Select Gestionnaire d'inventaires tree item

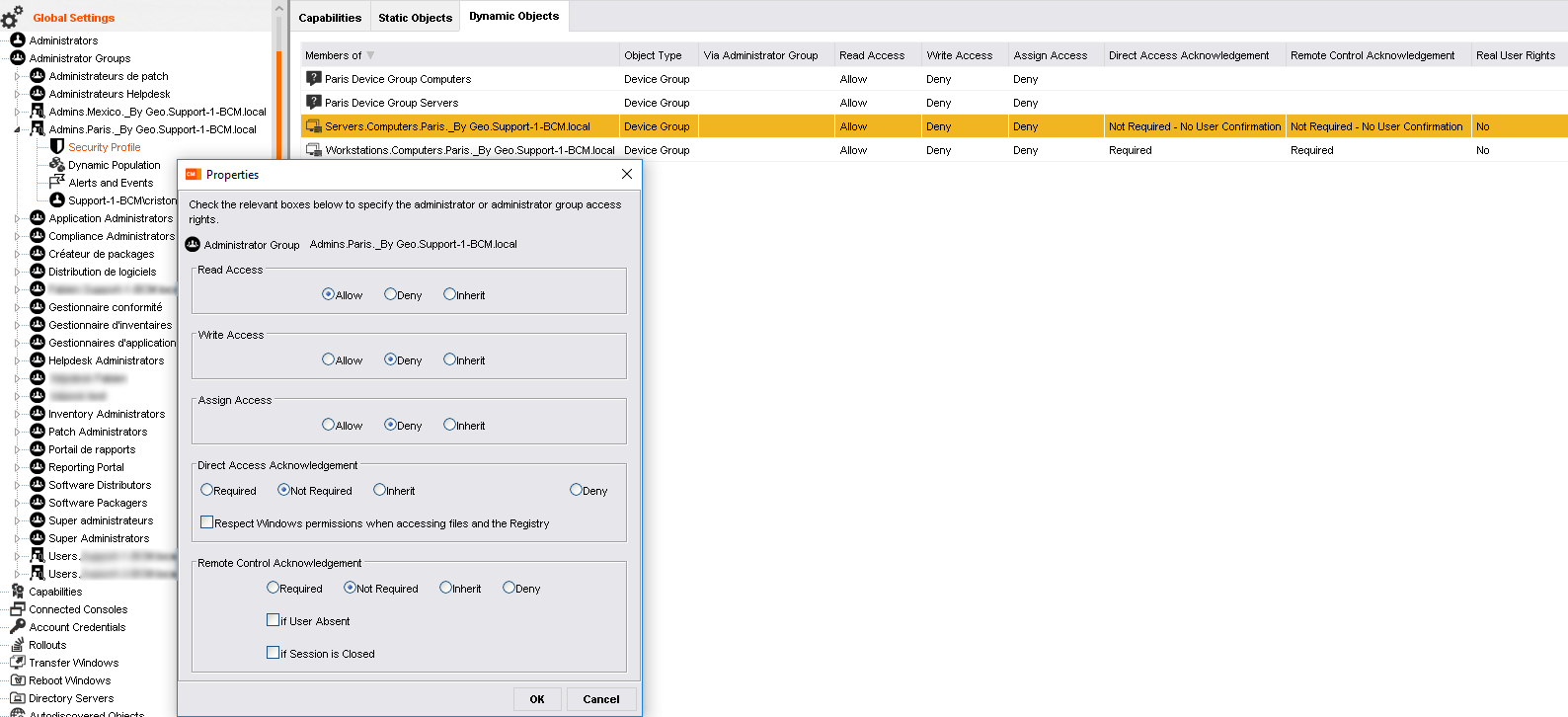(110, 325)
